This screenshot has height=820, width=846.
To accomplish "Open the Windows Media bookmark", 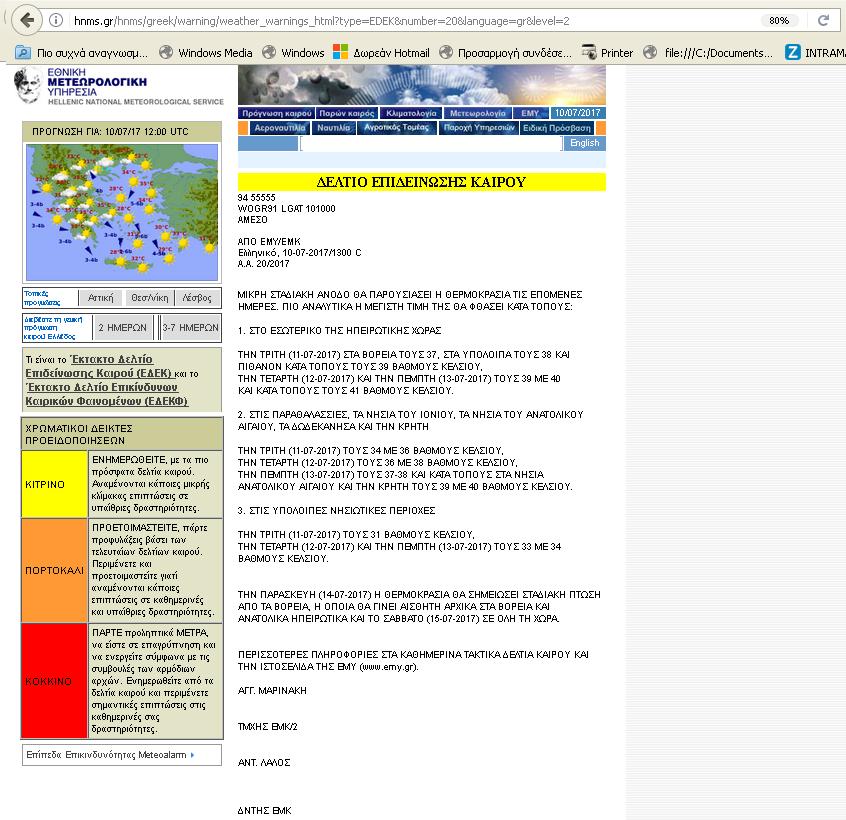I will (206, 53).
